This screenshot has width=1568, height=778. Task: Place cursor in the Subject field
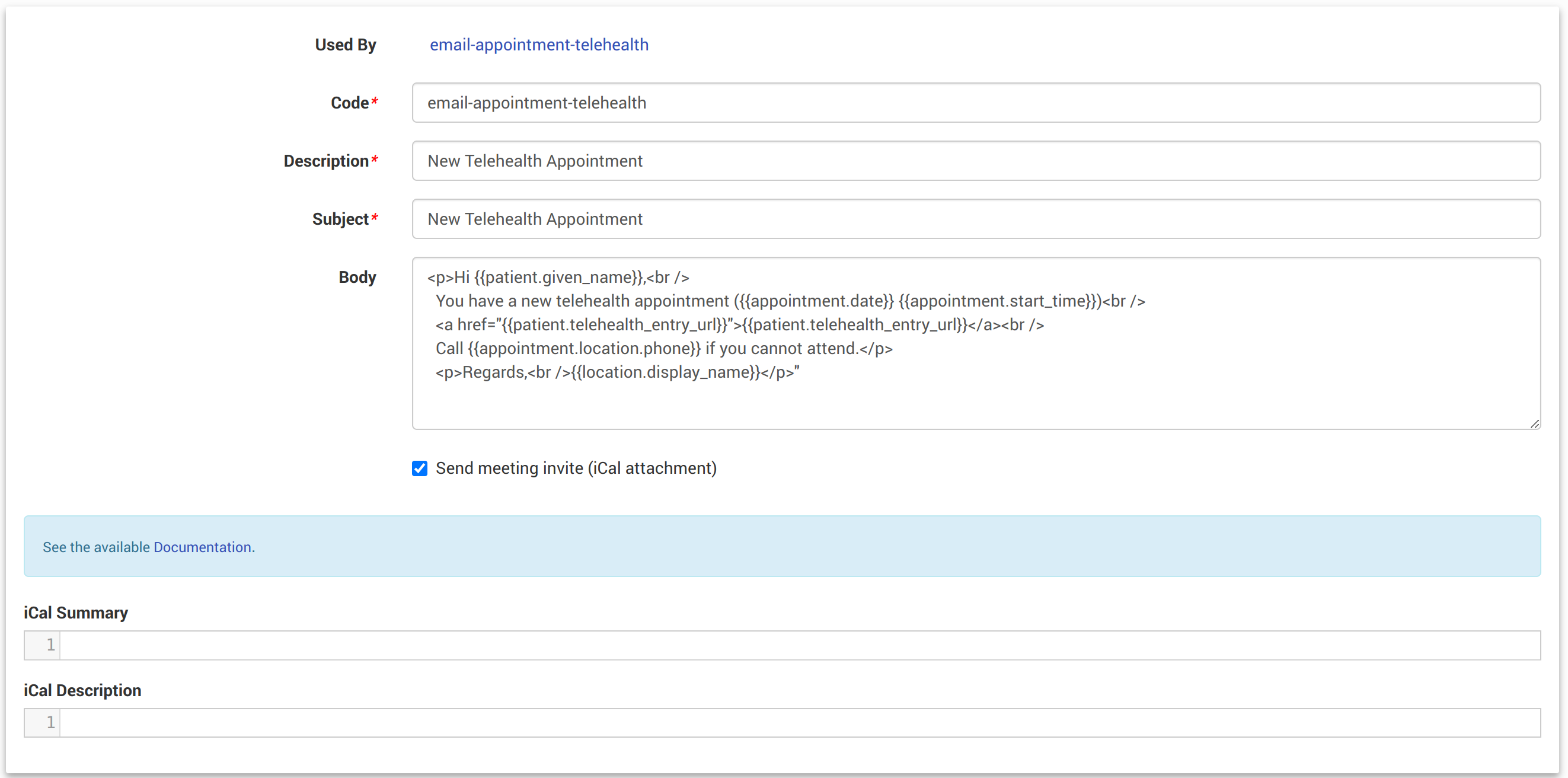975,219
